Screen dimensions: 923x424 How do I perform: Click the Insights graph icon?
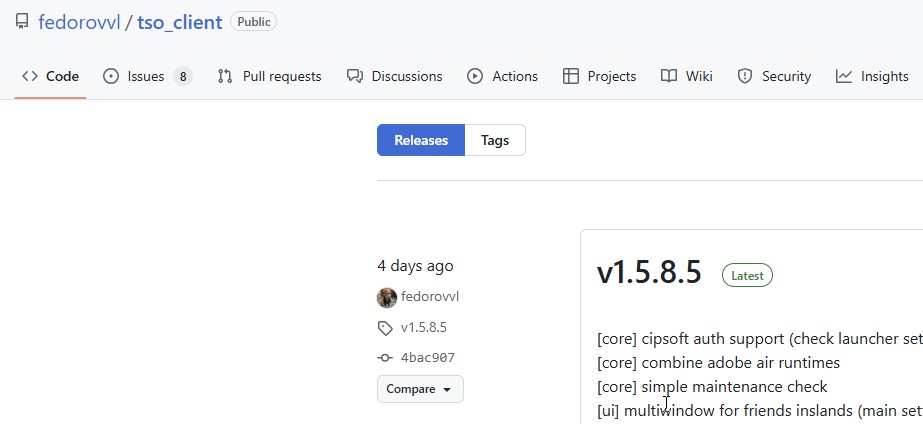[x=844, y=76]
